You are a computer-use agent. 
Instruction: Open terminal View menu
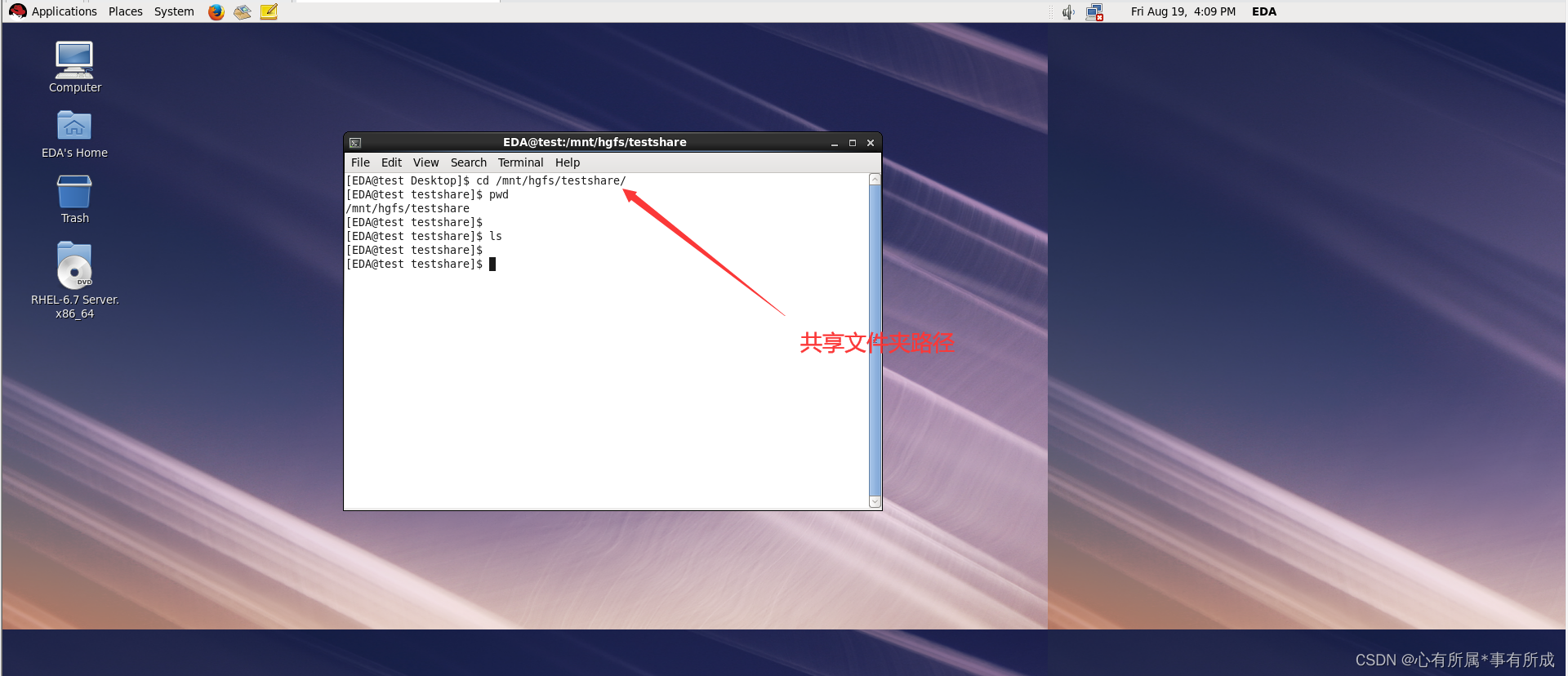(x=425, y=162)
